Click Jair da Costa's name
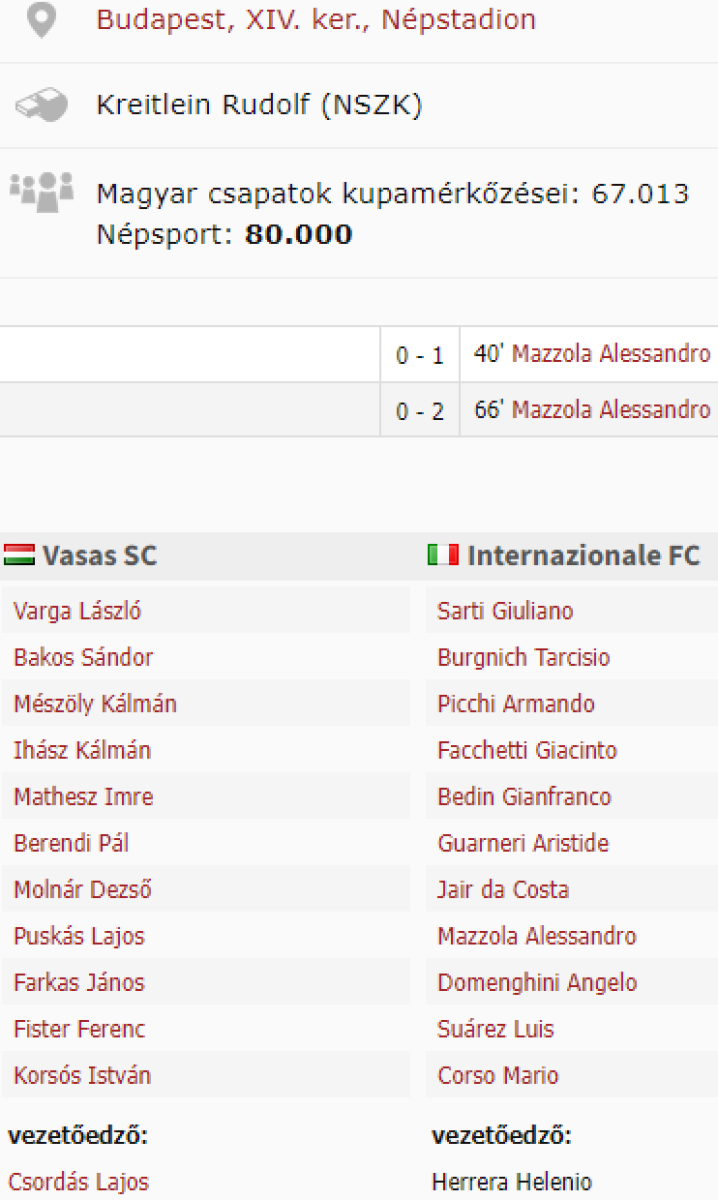Viewport: 718px width, 1200px height. 503,890
